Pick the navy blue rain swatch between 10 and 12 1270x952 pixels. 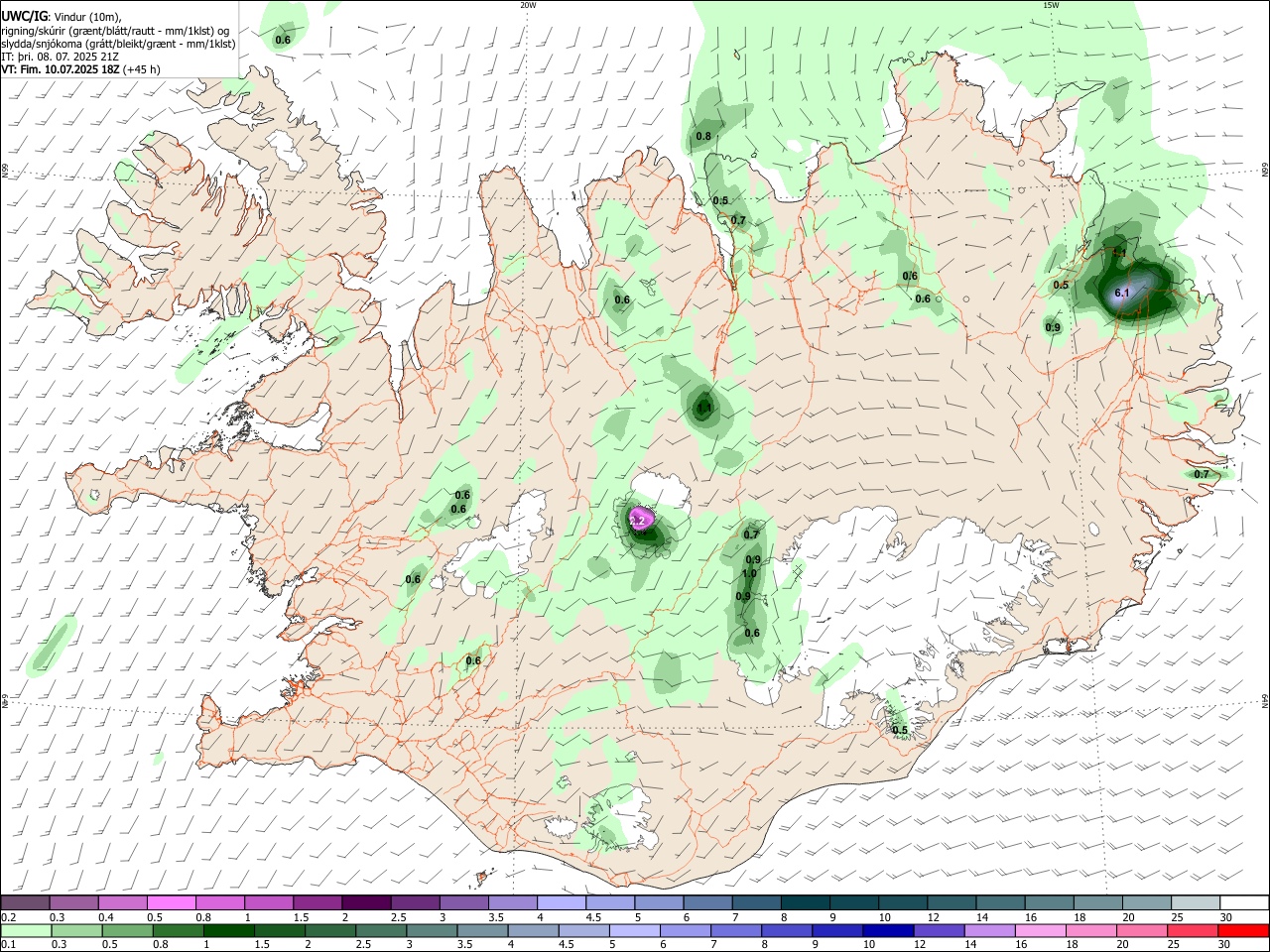[x=887, y=931]
